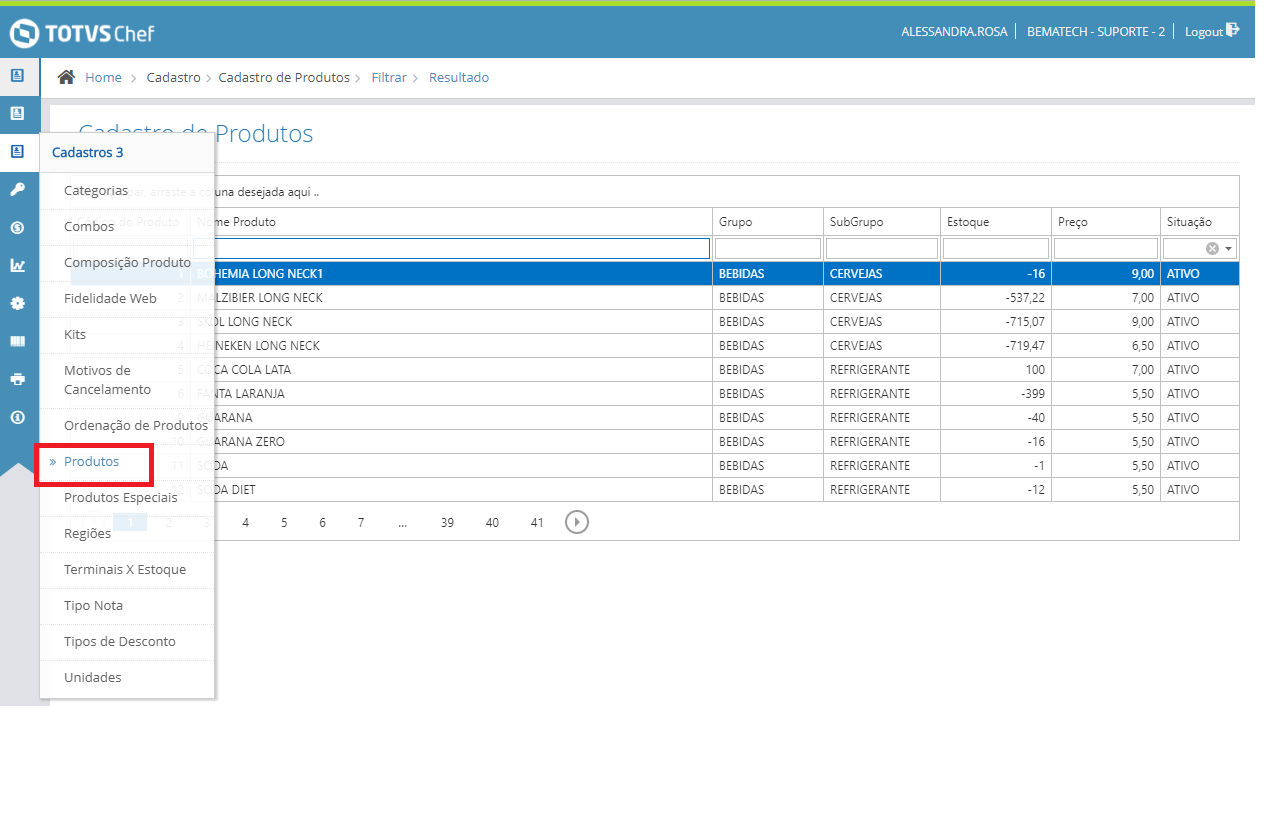Image resolution: width=1266 pixels, height=818 pixels.
Task: Open Fidelidade Web menu item
Action: click(110, 298)
